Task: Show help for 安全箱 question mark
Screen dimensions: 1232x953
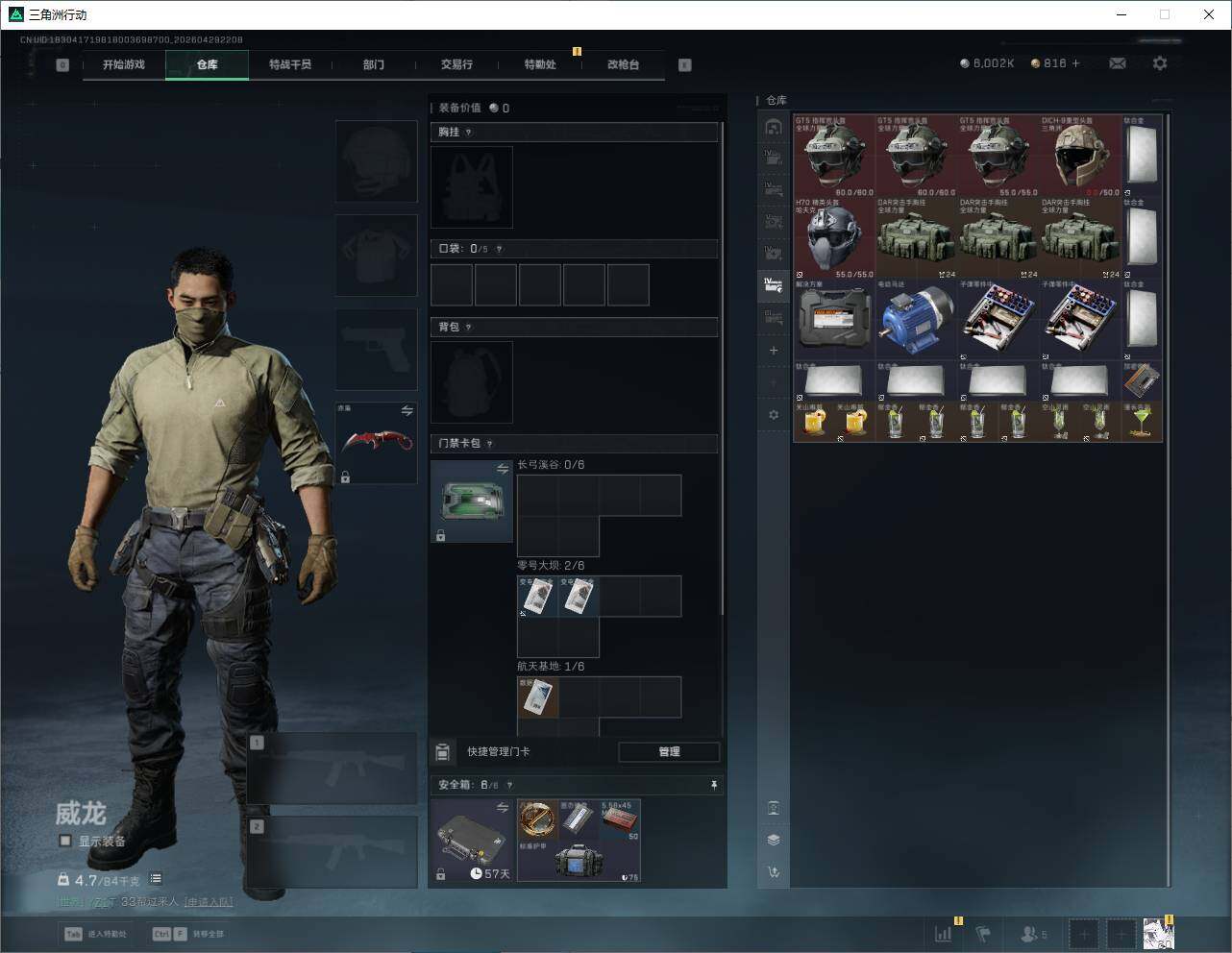Action: (x=509, y=785)
